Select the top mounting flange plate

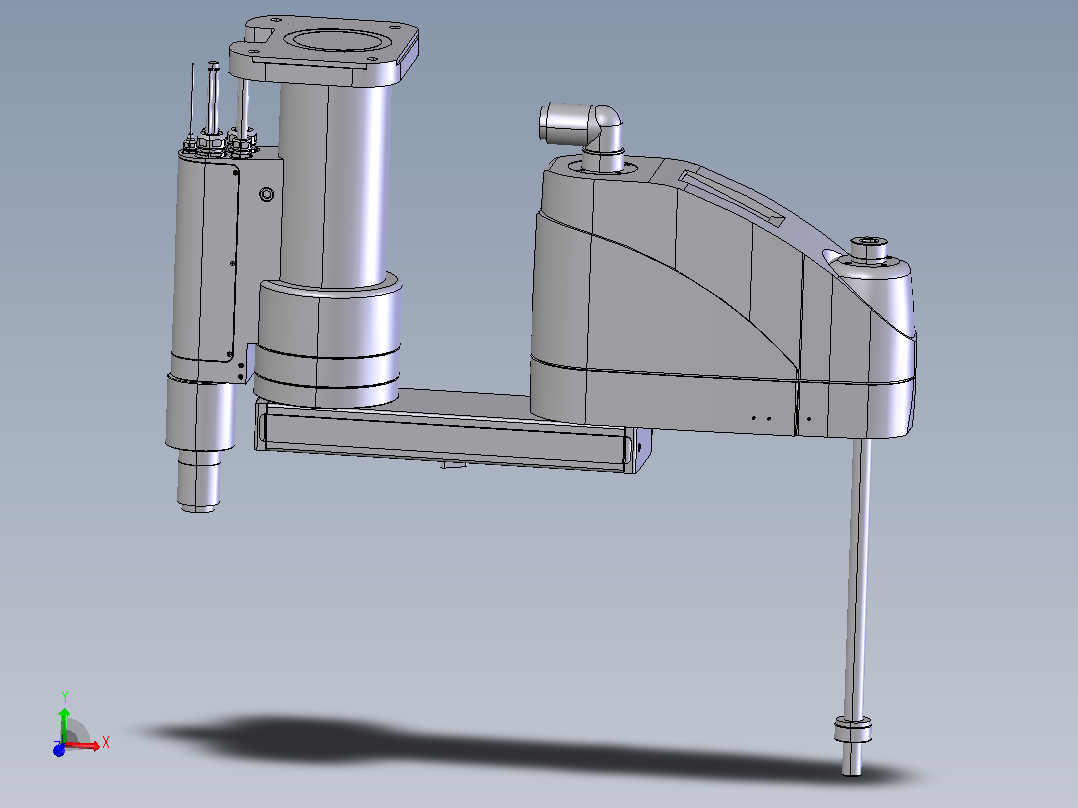tap(324, 50)
